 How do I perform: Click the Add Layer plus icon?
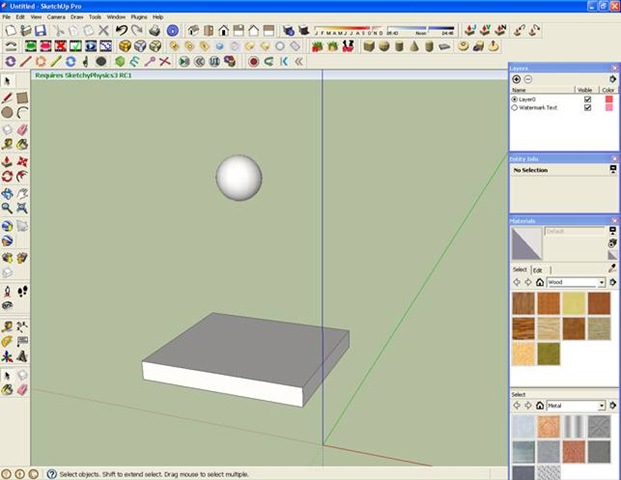[516, 79]
